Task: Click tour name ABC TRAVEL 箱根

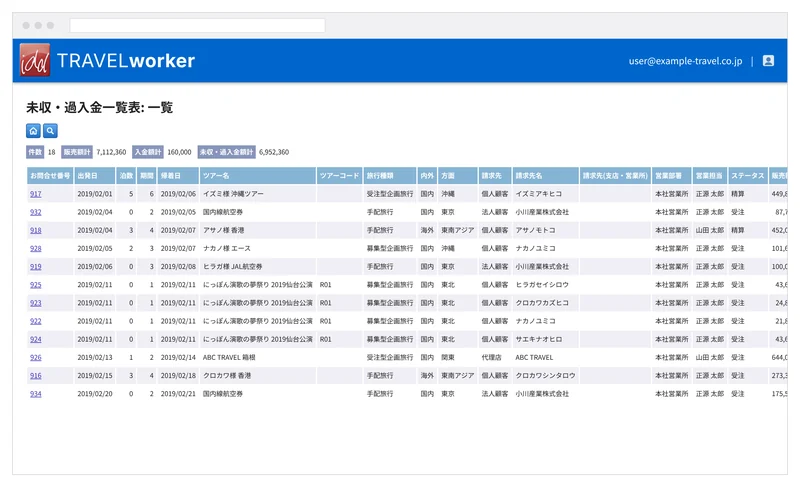Action: pyautogui.click(x=229, y=357)
